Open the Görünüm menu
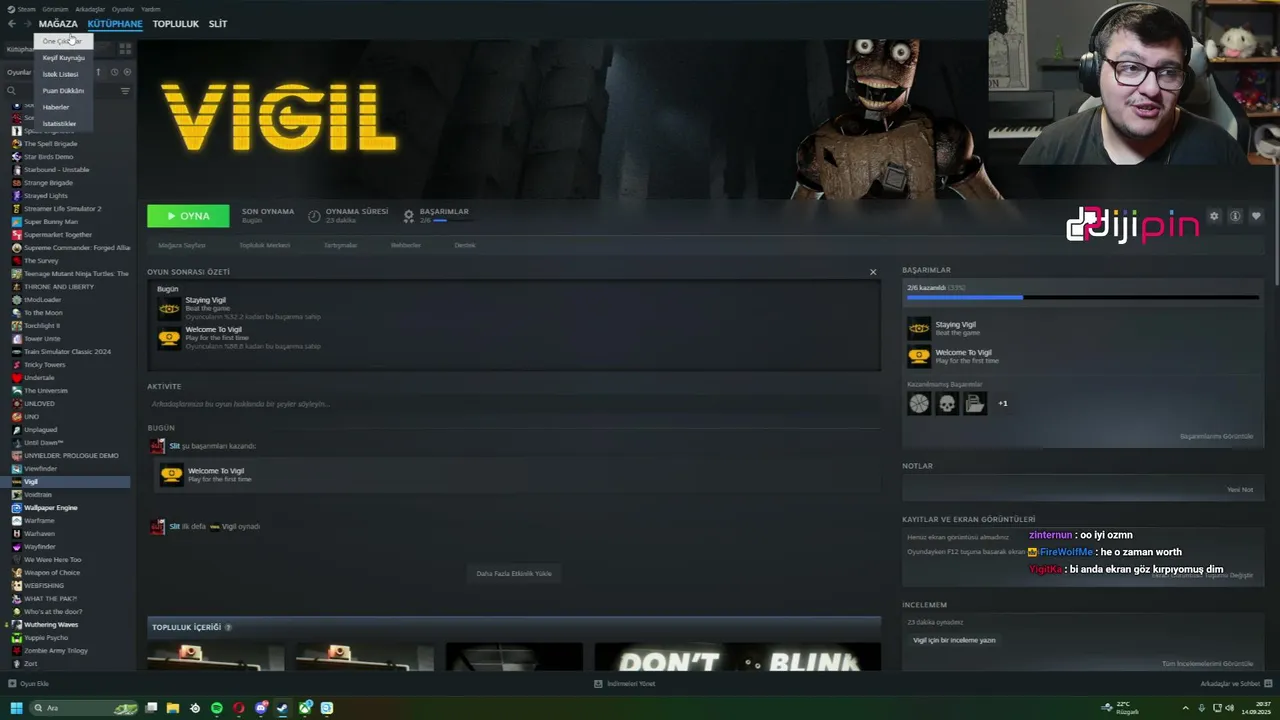 55,9
